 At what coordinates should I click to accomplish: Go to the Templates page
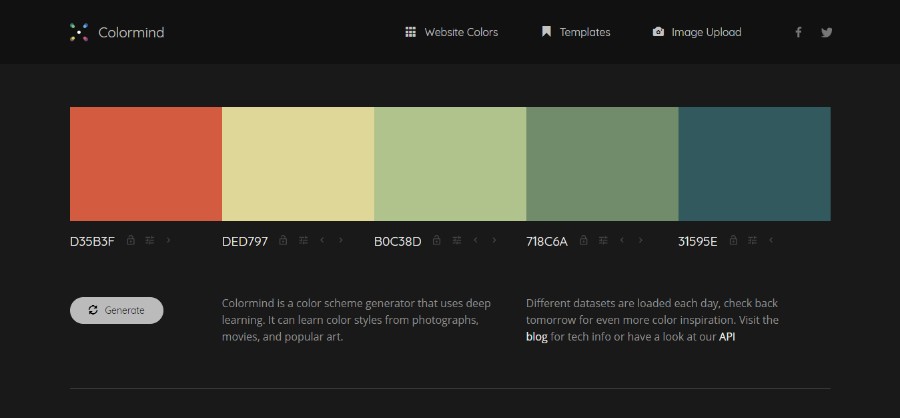[x=576, y=32]
